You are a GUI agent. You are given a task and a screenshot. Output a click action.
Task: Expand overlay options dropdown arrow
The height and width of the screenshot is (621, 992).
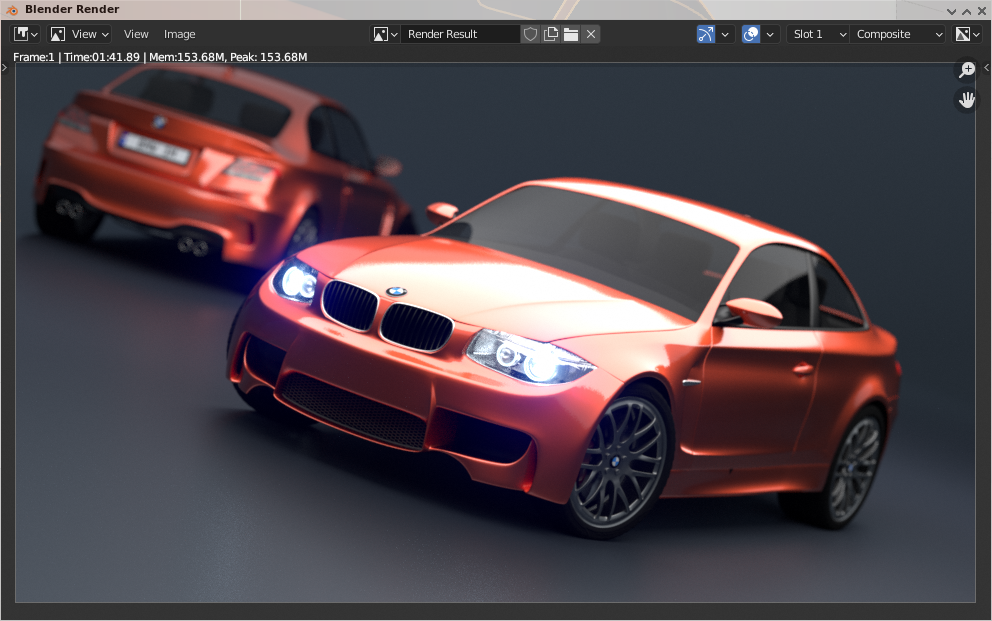point(770,34)
